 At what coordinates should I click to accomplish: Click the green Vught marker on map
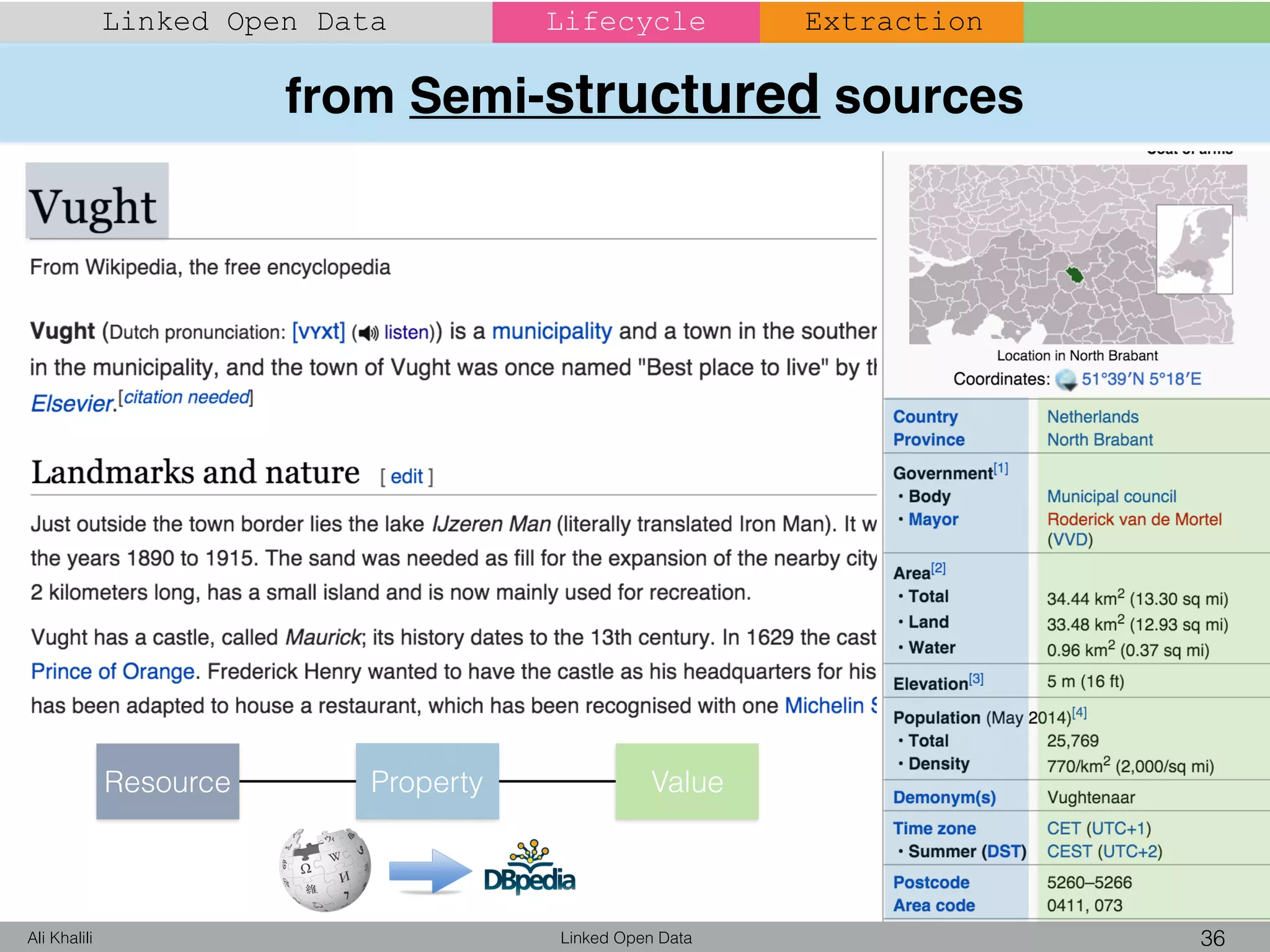tap(1075, 275)
